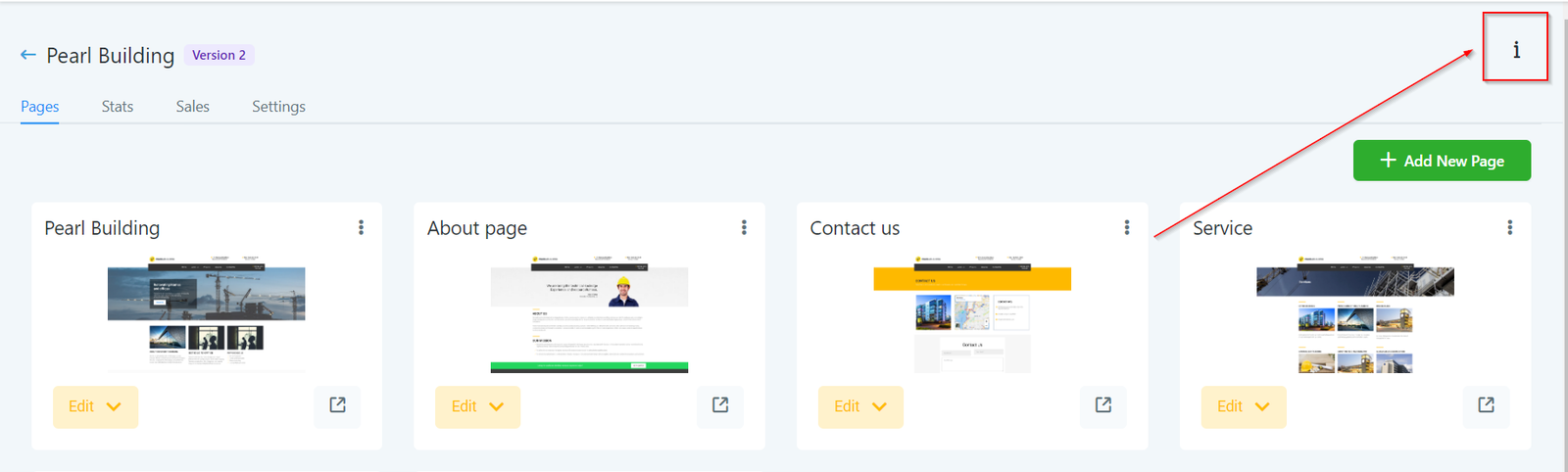Click the Add New Page button
The image size is (1568, 472).
[x=1442, y=161]
